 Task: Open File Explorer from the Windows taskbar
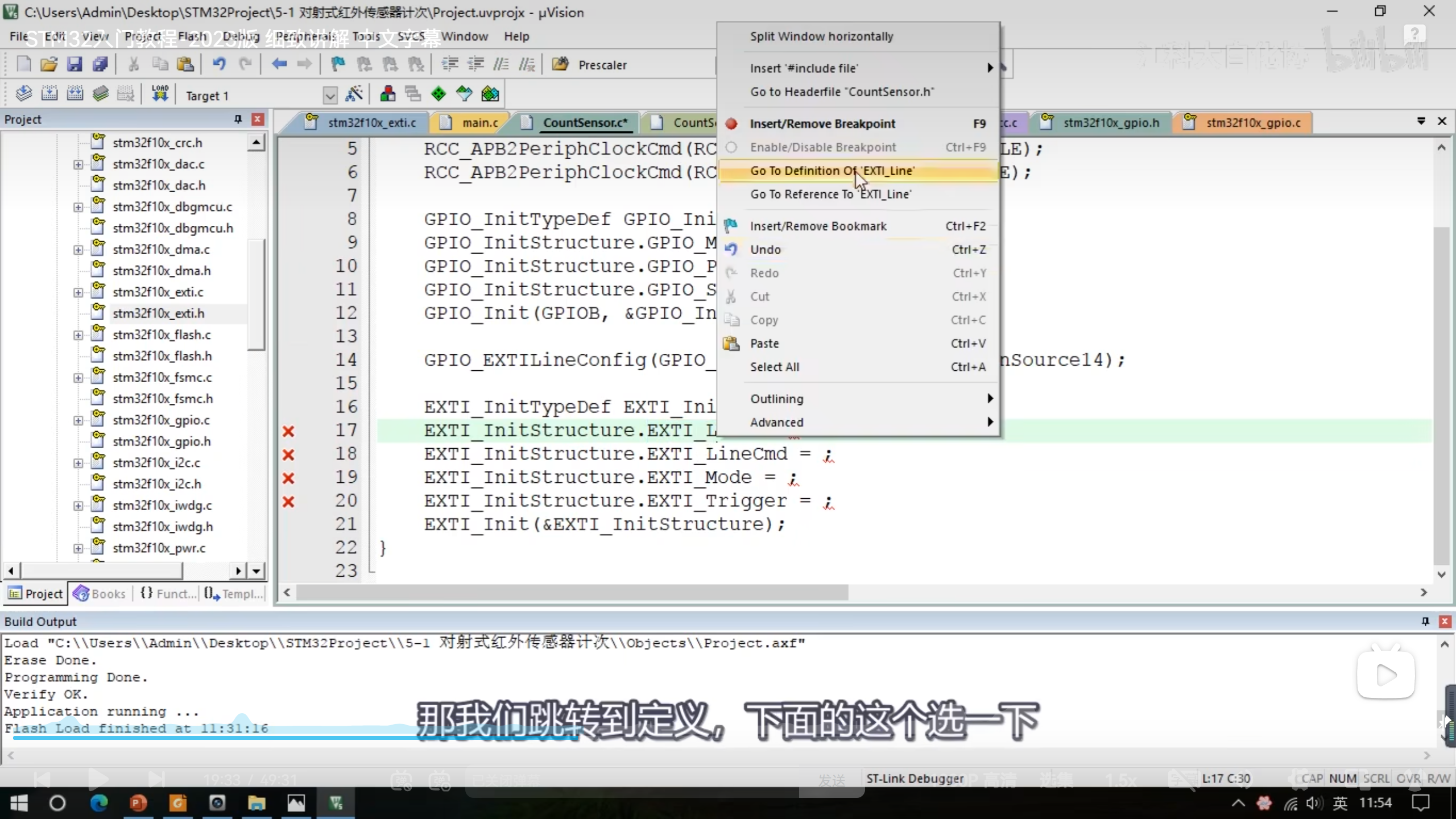click(257, 803)
